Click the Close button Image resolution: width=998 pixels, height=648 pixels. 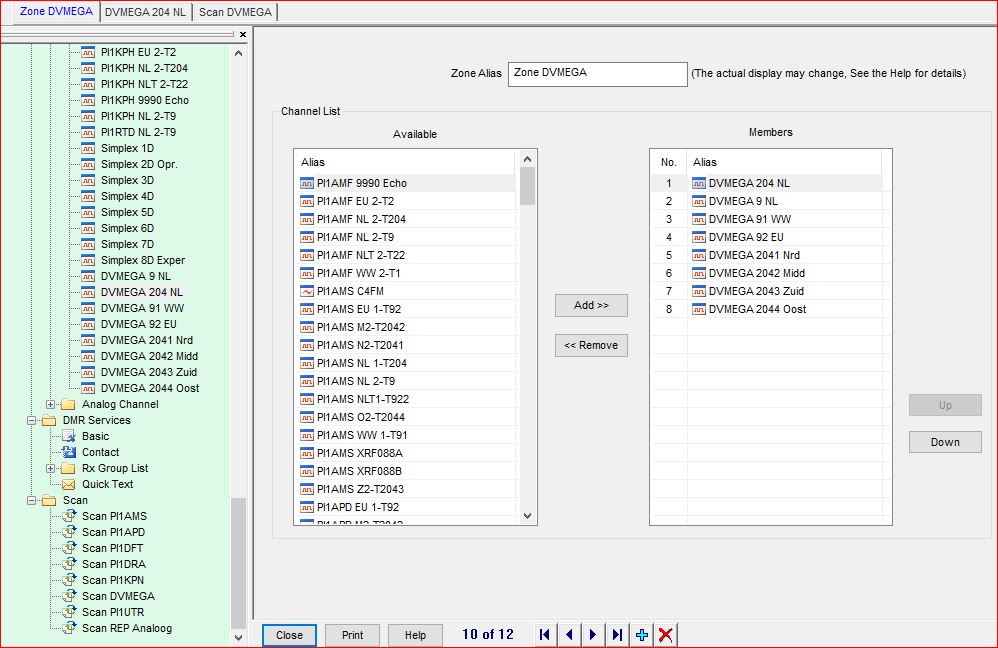pyautogui.click(x=290, y=635)
